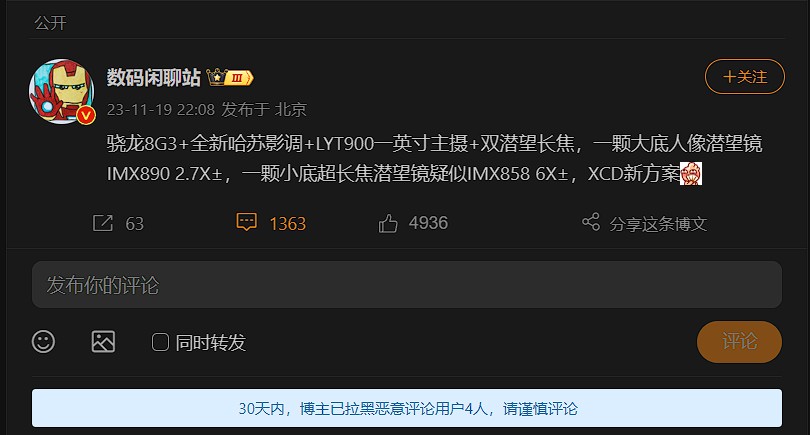Screen dimensions: 810x435
Task: Click the repost icon beside 63
Action: coord(102,223)
